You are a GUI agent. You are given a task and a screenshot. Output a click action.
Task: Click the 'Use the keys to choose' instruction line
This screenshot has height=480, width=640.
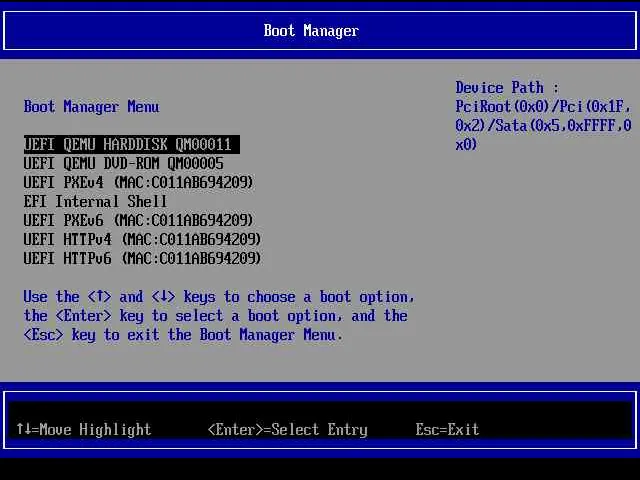[219, 297]
